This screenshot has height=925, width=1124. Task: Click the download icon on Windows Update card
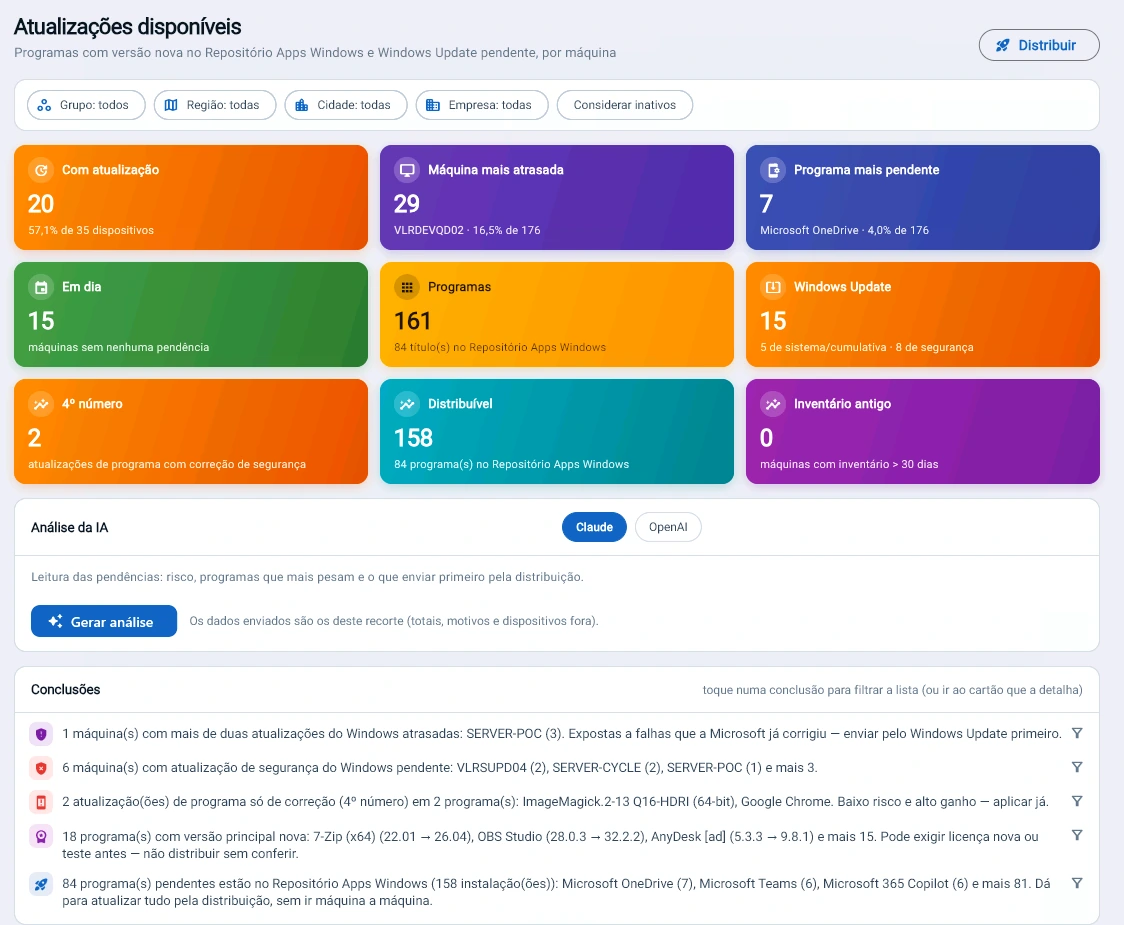[x=773, y=287]
